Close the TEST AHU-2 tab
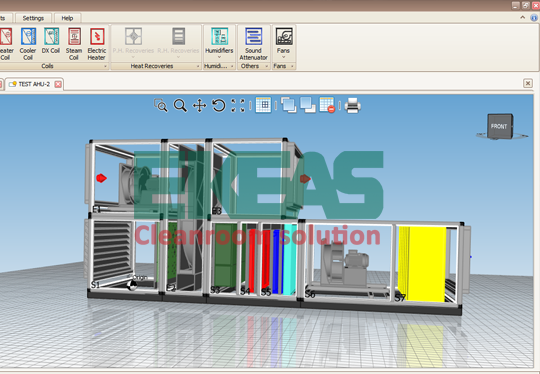The width and height of the screenshot is (540, 374). pos(58,84)
